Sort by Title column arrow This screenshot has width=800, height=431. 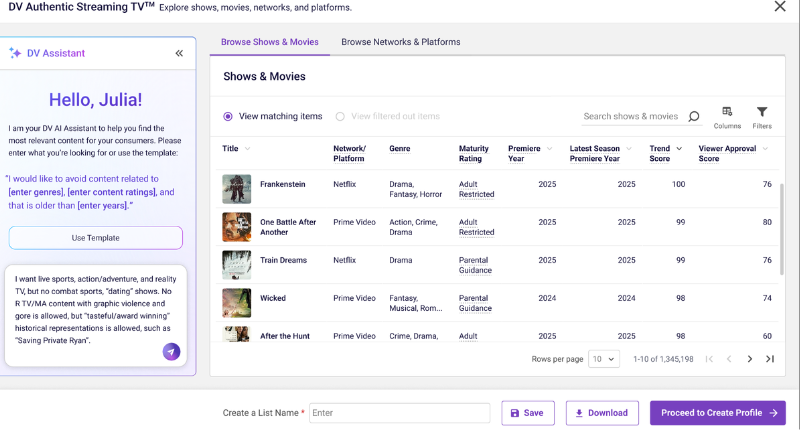click(x=247, y=149)
